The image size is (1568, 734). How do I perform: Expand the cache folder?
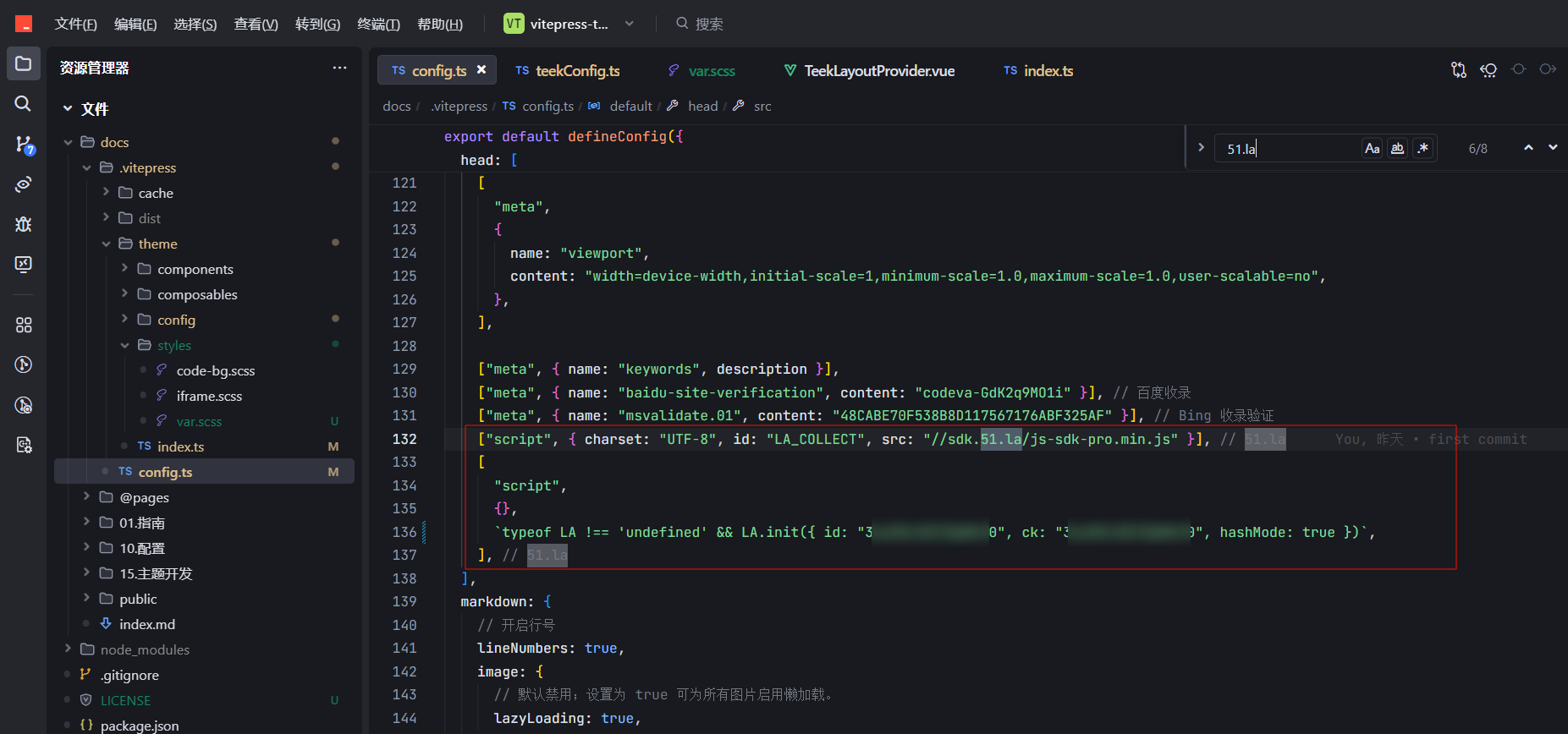[106, 193]
